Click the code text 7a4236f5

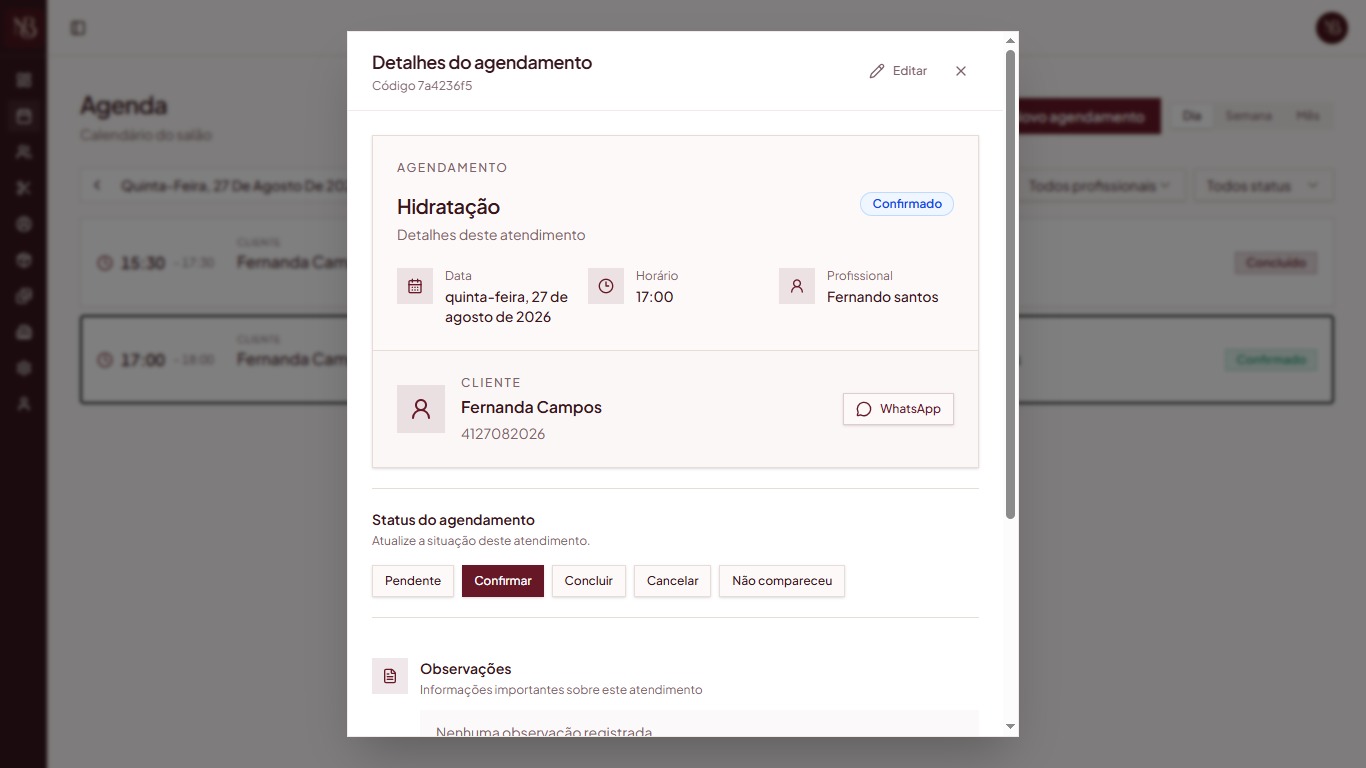tap(445, 86)
